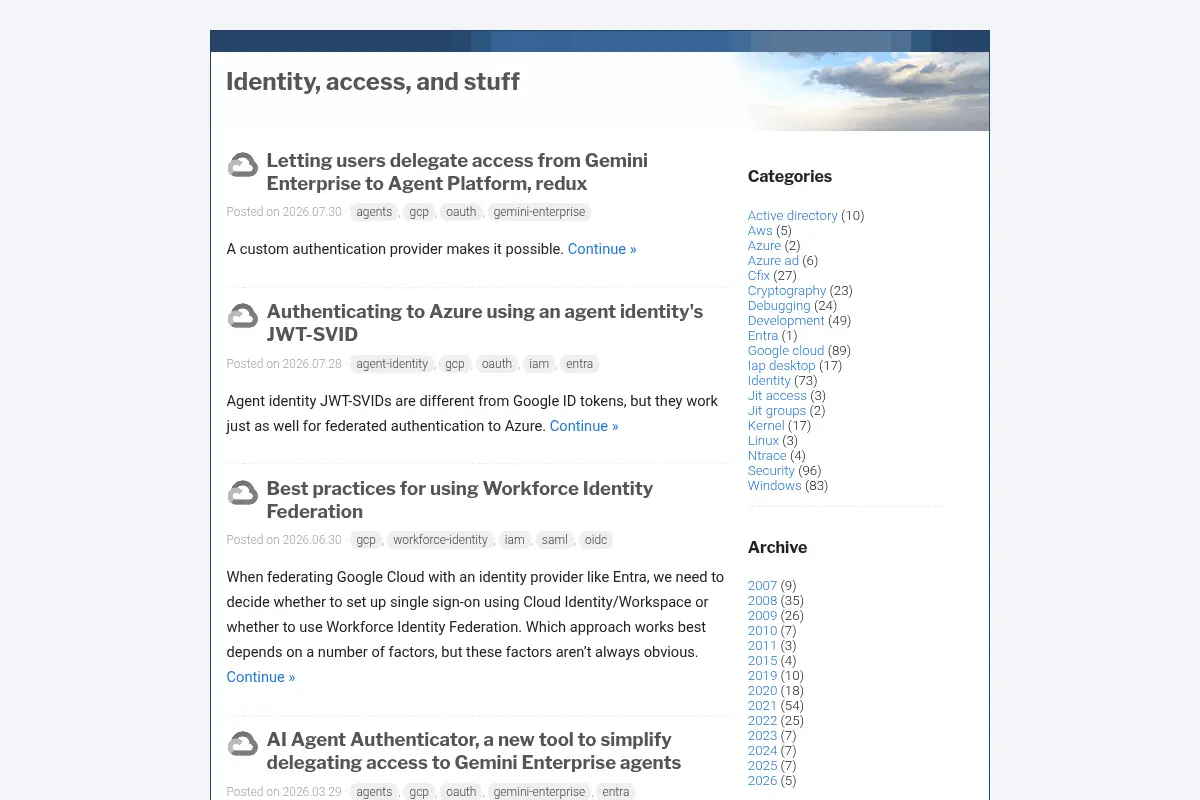Open the 2022 archive
The image size is (1200, 800).
click(762, 721)
